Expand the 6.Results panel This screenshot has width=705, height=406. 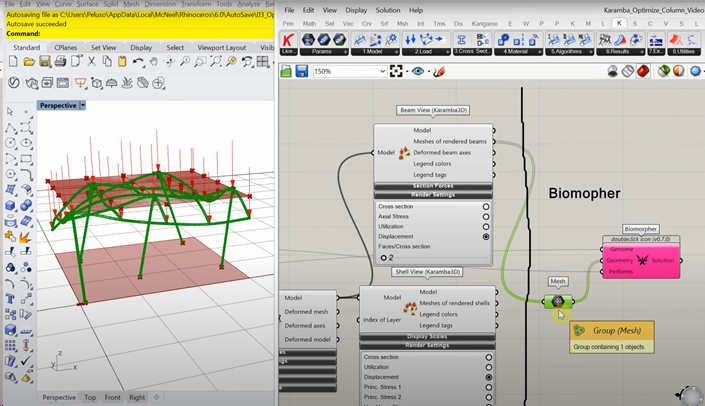tap(620, 52)
